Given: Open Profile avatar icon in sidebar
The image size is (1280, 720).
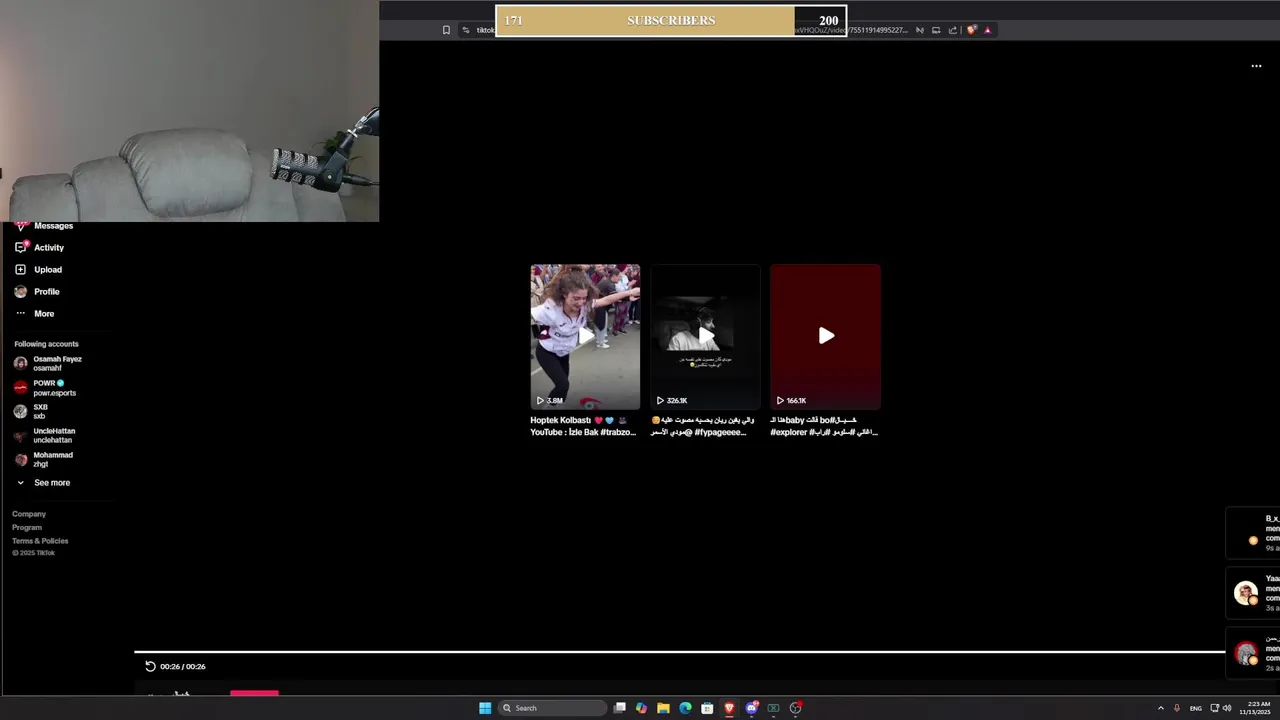Looking at the screenshot, I should 20,291.
